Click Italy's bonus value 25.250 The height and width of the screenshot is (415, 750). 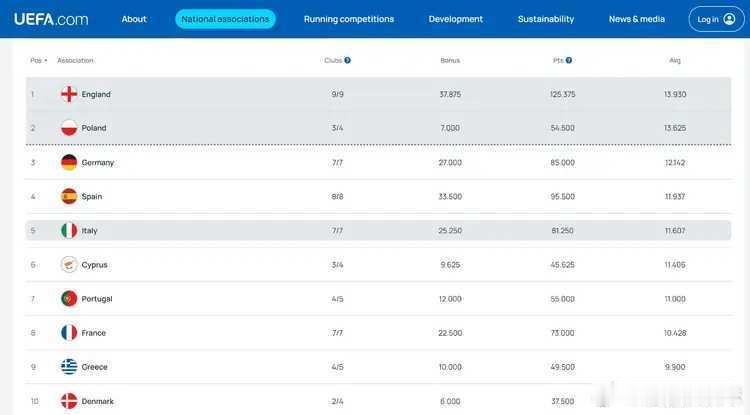450,230
